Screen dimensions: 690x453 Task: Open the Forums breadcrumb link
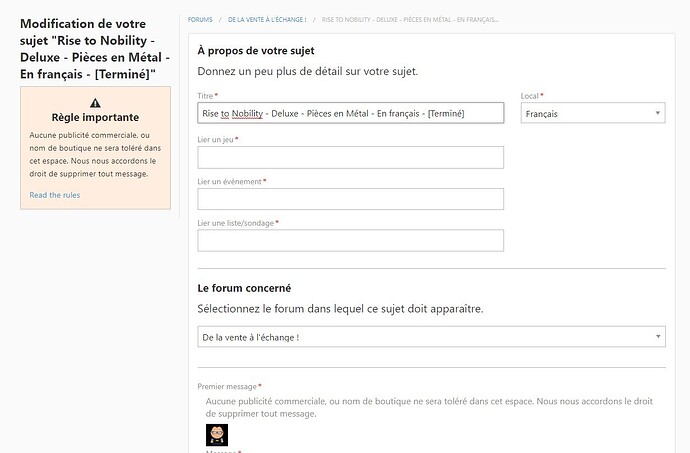pos(200,20)
